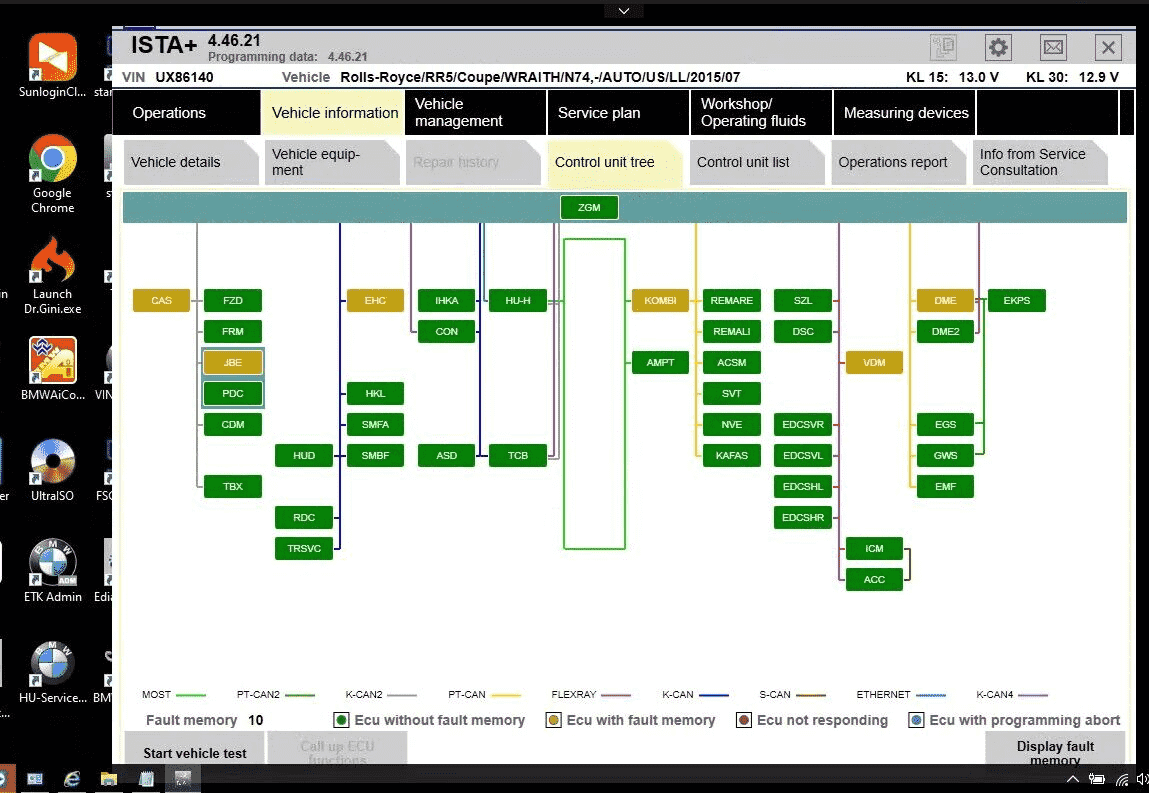
Task: Select the TCB control unit
Action: click(x=518, y=455)
